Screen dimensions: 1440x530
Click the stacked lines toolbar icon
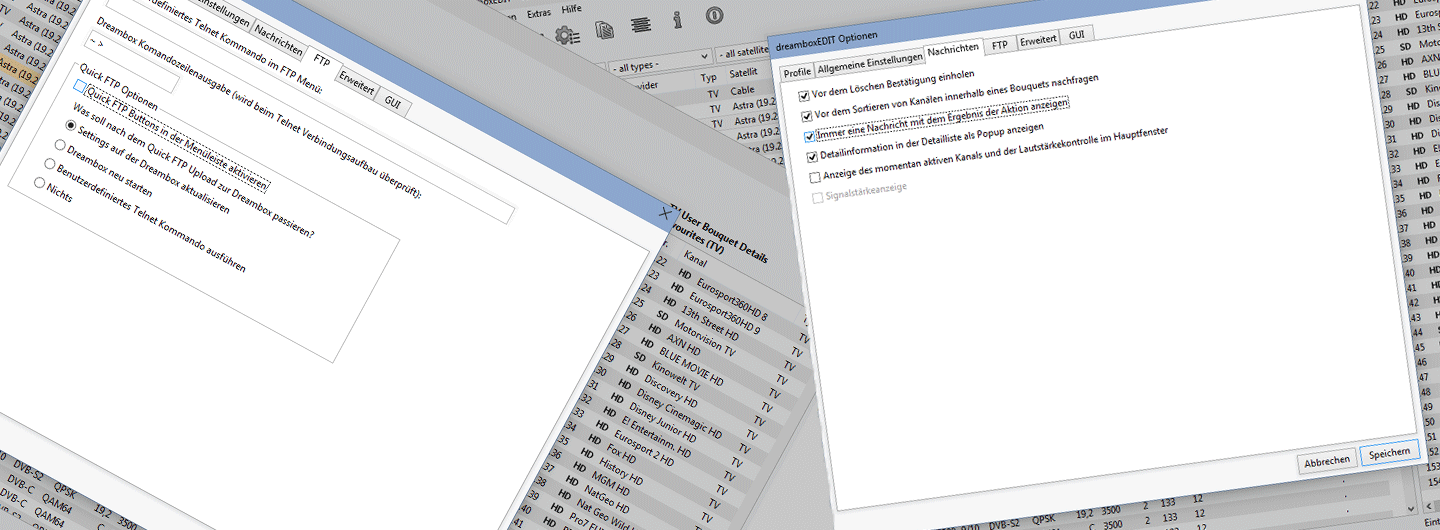640,26
